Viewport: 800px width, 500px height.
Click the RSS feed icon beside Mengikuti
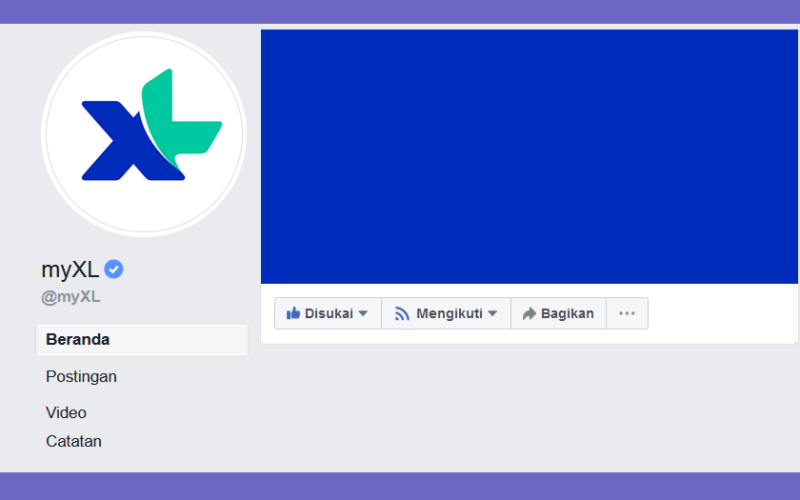[402, 314]
